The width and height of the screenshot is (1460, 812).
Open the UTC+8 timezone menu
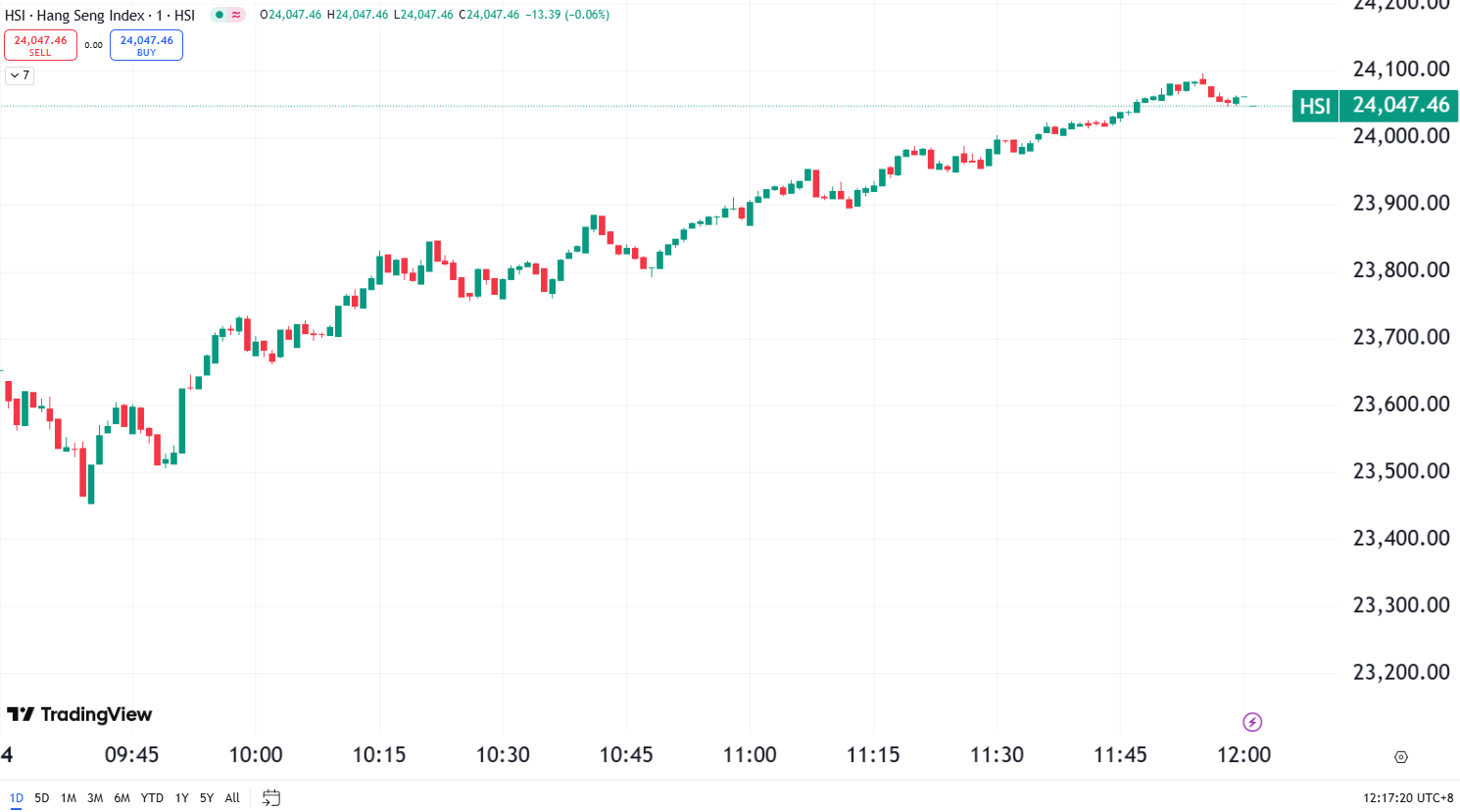tap(1408, 797)
